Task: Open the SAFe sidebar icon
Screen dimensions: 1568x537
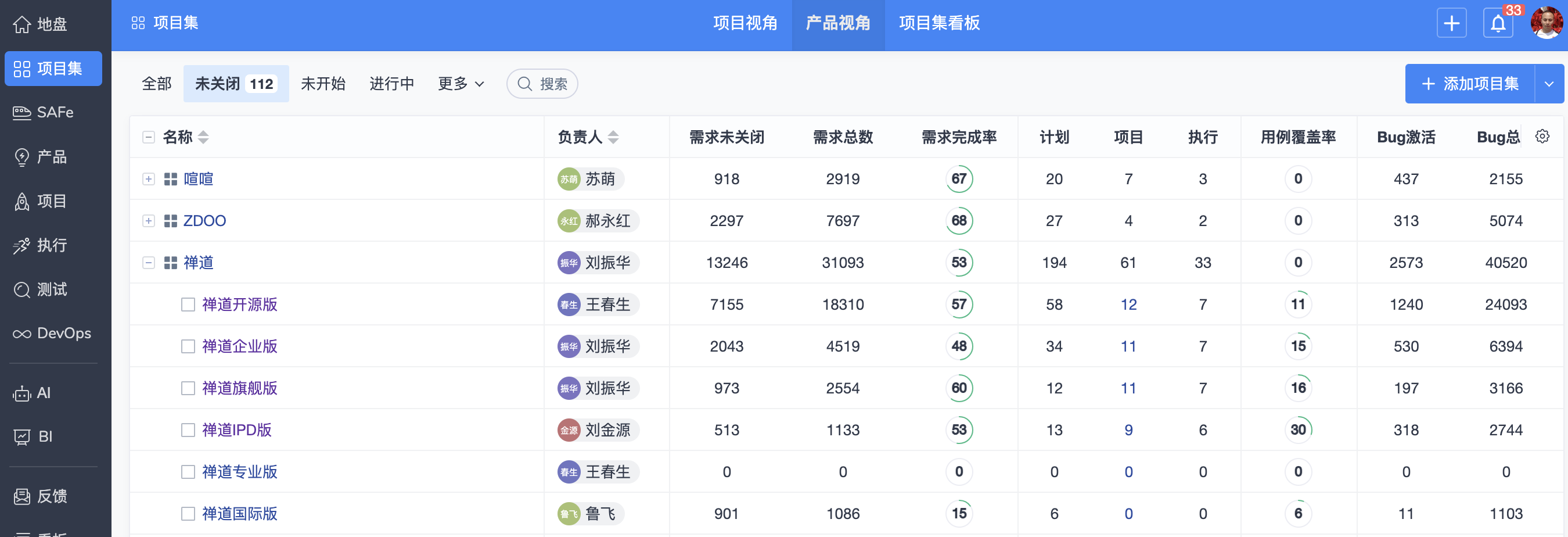Action: coord(22,113)
